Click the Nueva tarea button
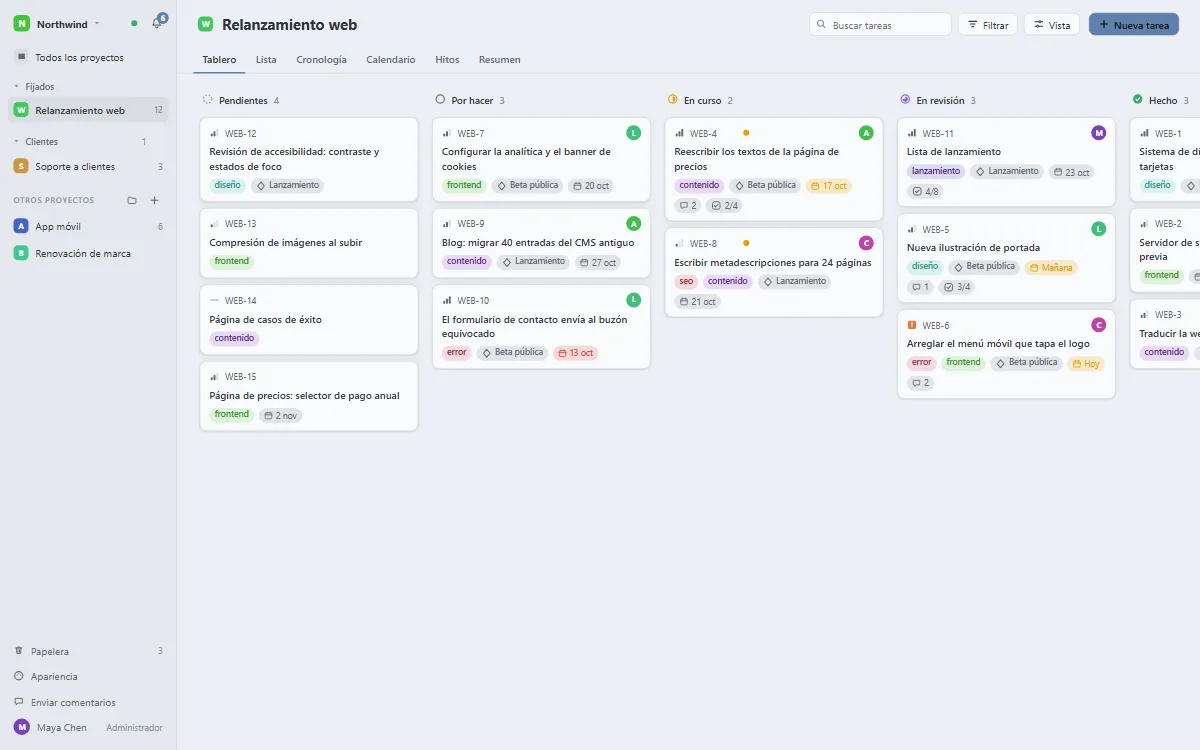Screen dimensions: 1200x750 tap(1134, 25)
